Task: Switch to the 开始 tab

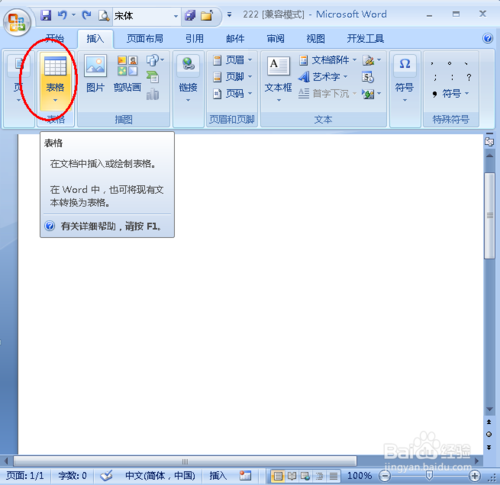Action: [x=55, y=39]
